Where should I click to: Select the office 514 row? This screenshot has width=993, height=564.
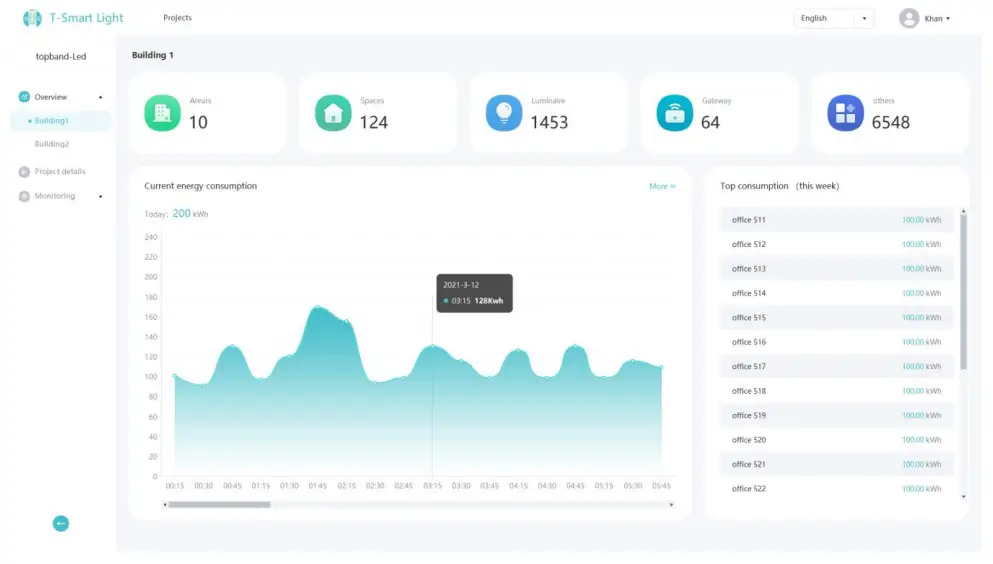click(836, 293)
